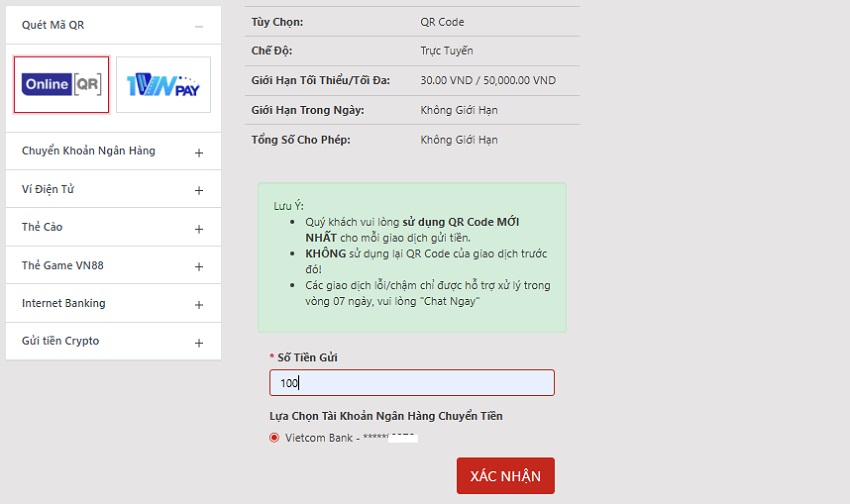Viewport: 850px width, 504px height.
Task: Click the Tùy Chọn label
Action: coord(277,22)
